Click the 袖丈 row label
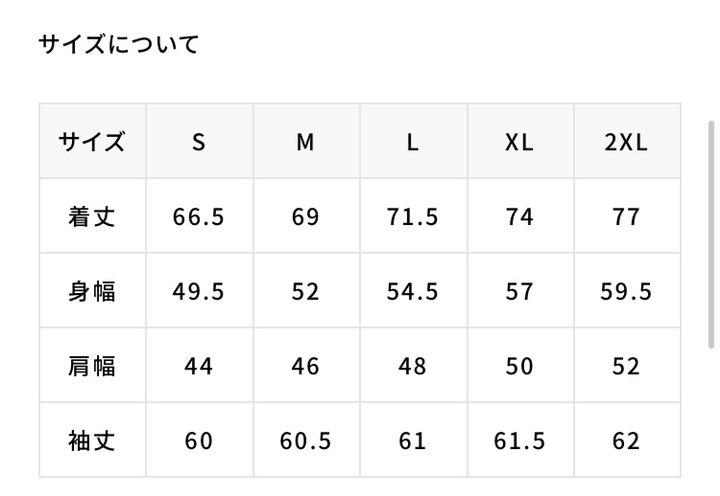720x496 pixels. [92, 440]
